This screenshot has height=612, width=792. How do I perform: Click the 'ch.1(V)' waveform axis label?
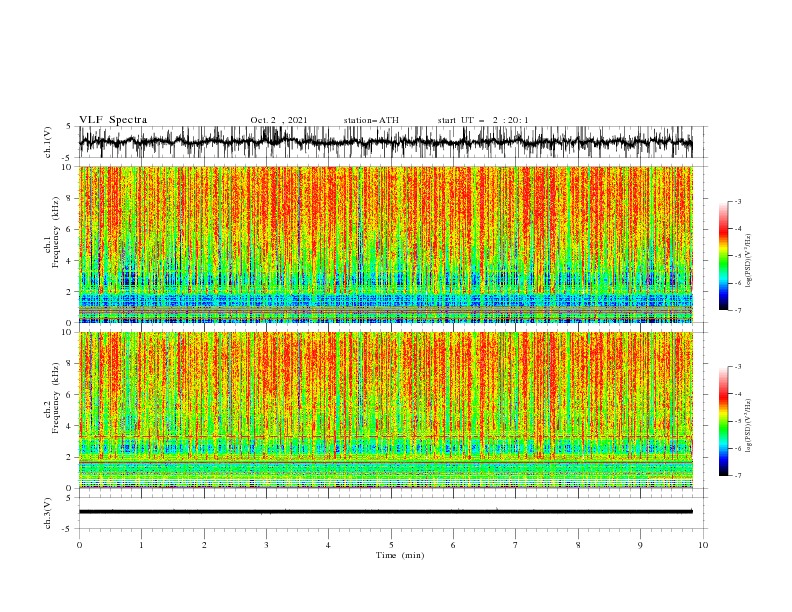click(48, 142)
